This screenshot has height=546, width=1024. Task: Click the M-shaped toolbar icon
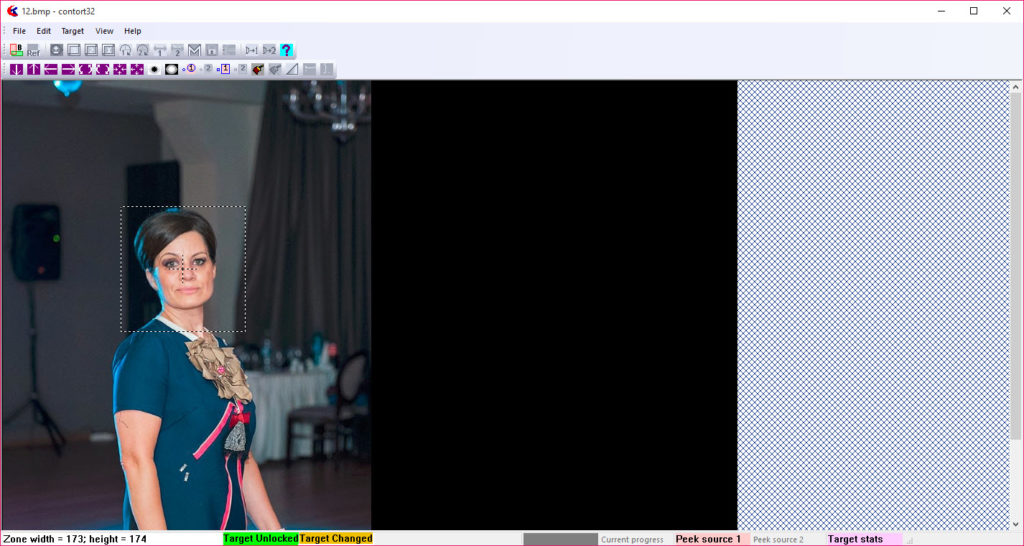[194, 50]
